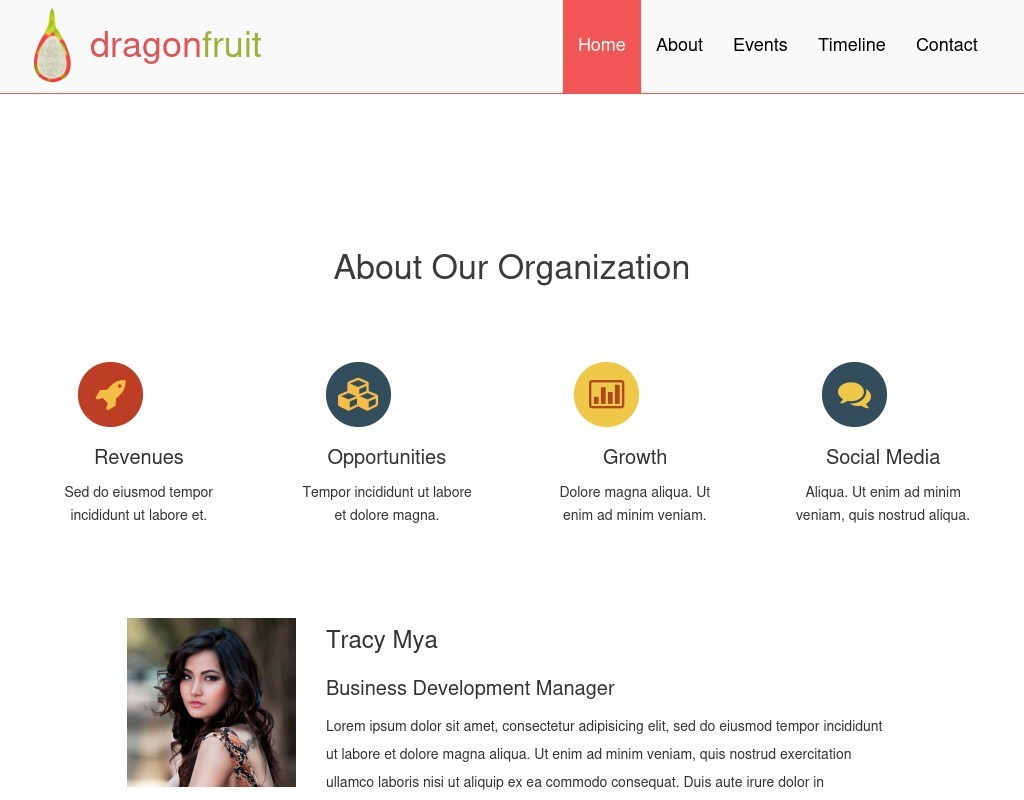Click the About Our Organization title

[x=512, y=268]
